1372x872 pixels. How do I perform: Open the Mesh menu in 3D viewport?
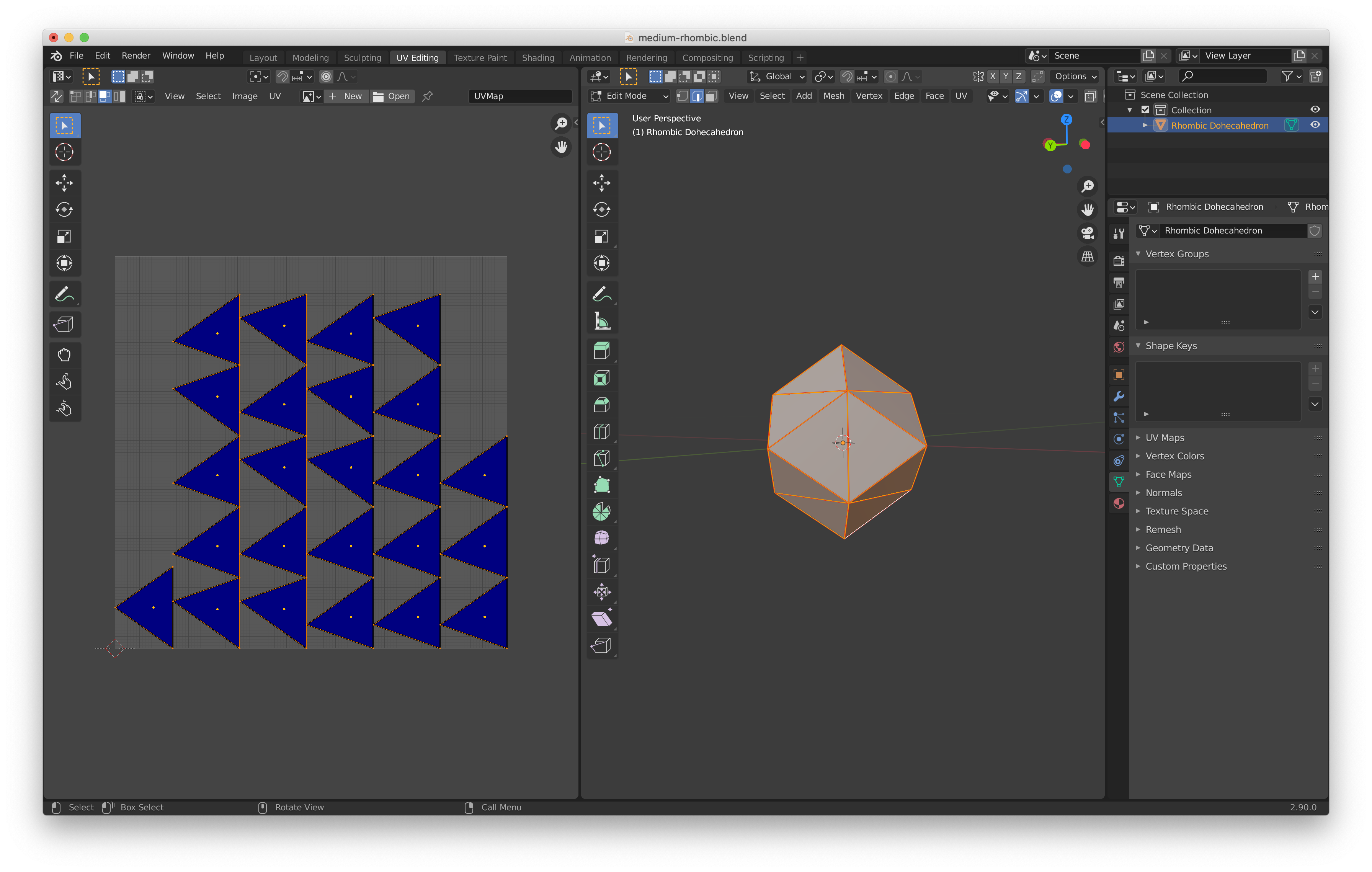833,96
